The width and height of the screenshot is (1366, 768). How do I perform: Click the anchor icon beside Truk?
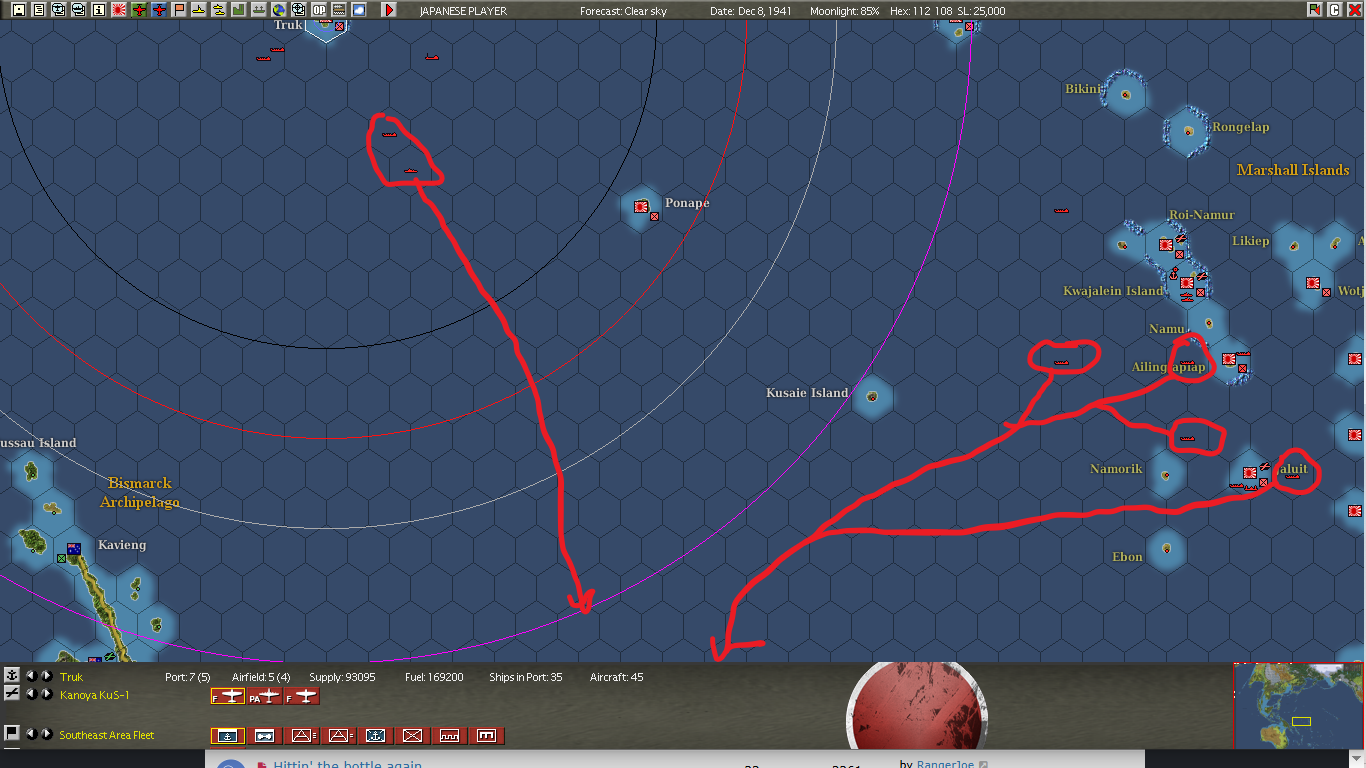tap(12, 676)
